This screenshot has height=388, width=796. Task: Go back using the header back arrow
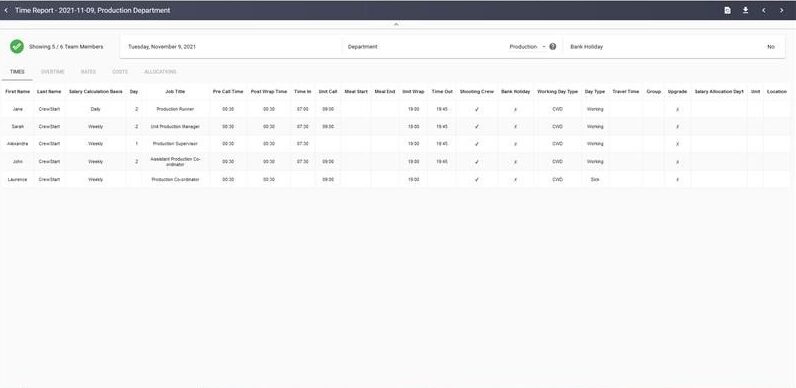(6, 10)
